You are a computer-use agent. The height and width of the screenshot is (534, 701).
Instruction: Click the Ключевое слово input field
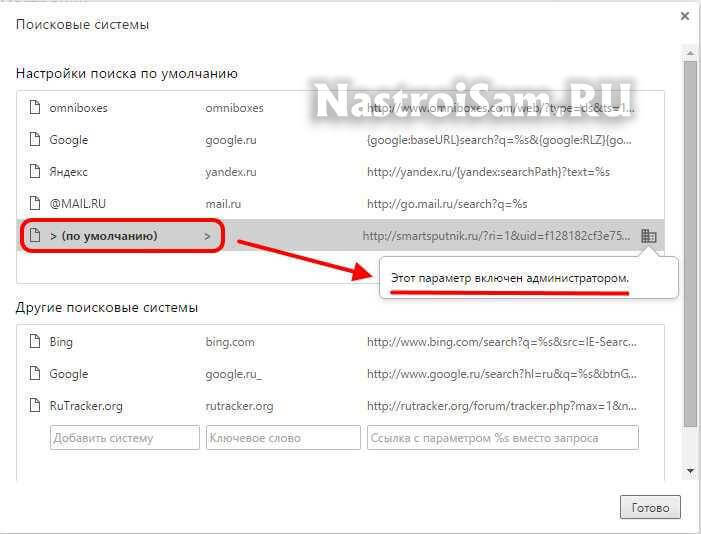click(x=282, y=438)
